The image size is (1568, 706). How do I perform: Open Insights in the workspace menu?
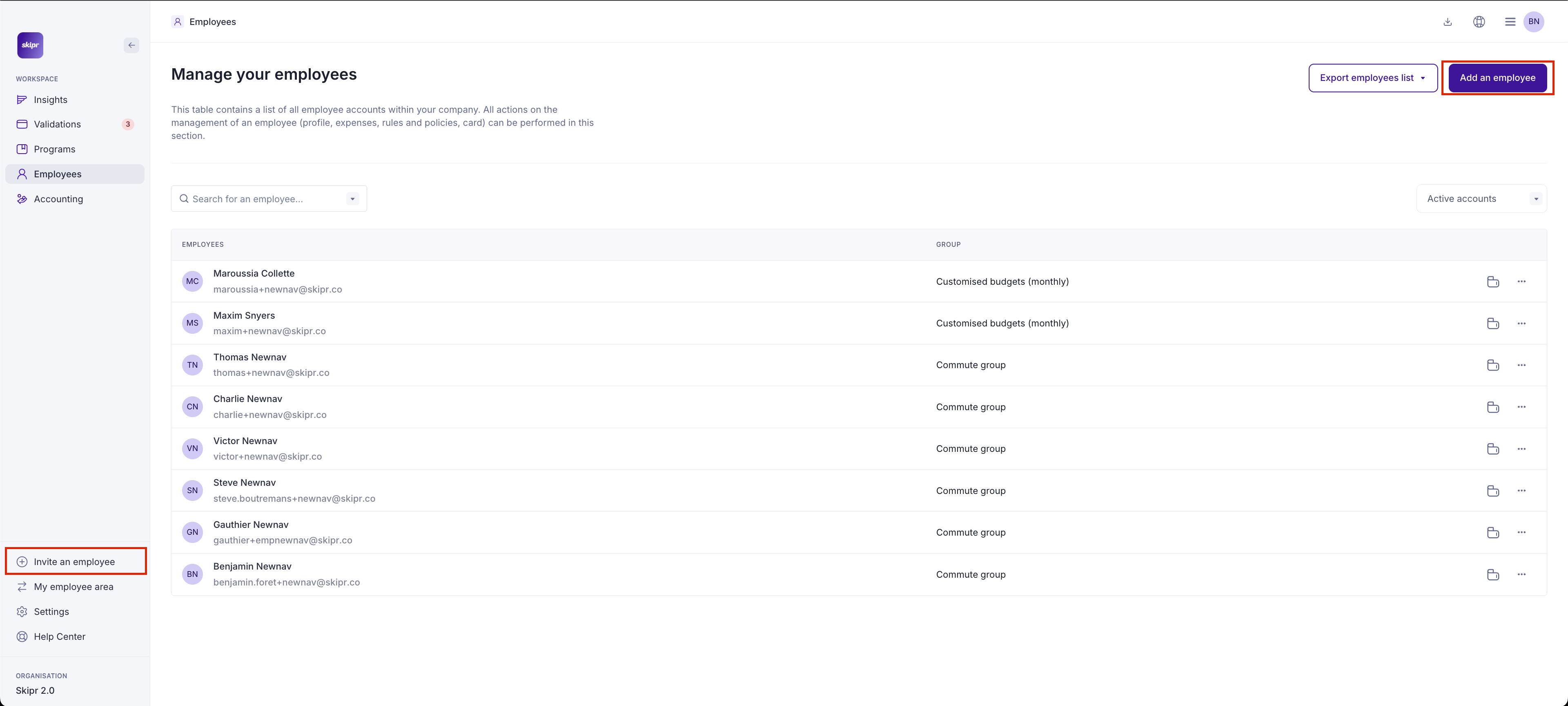tap(51, 100)
